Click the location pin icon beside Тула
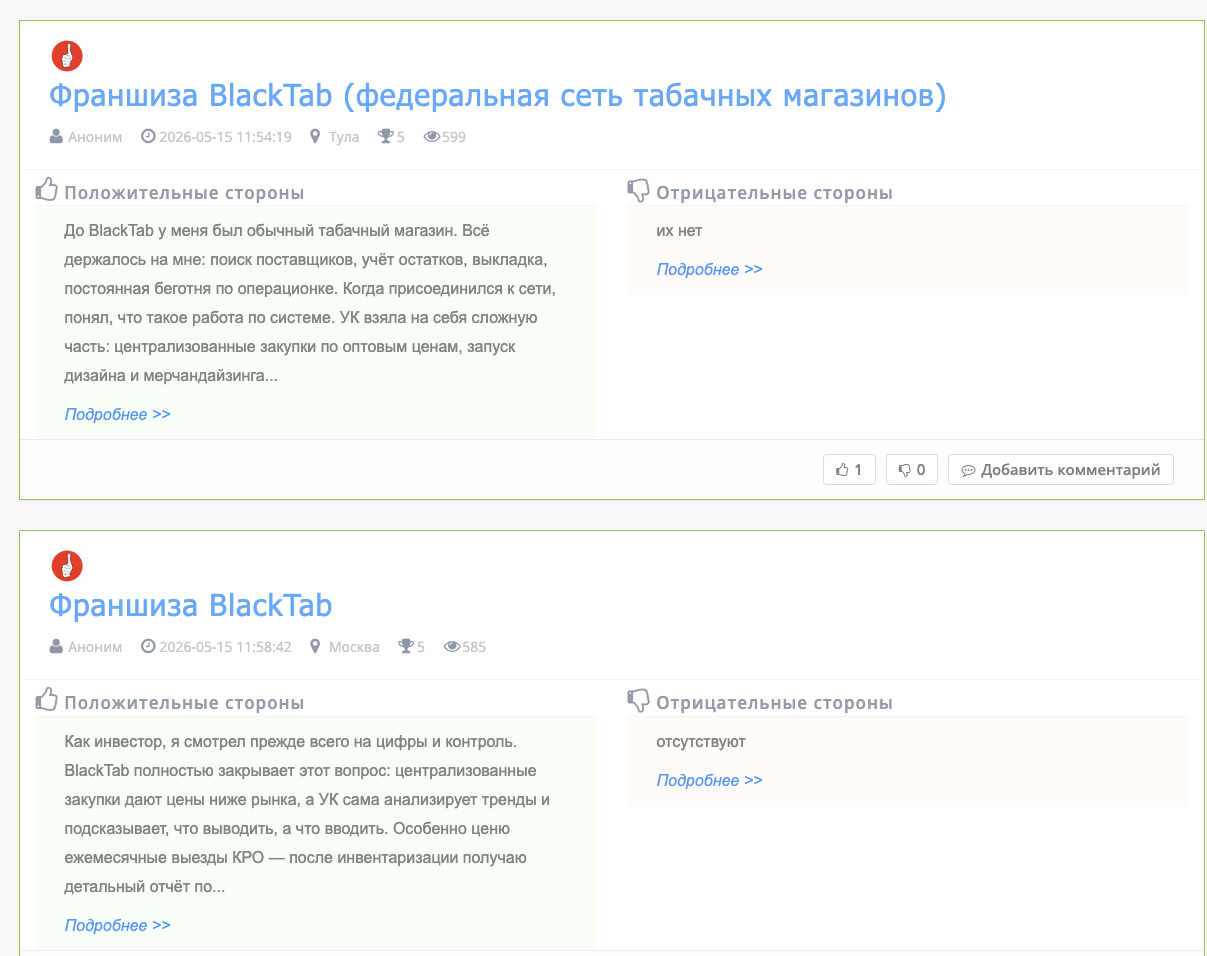This screenshot has width=1207, height=956. [315, 136]
